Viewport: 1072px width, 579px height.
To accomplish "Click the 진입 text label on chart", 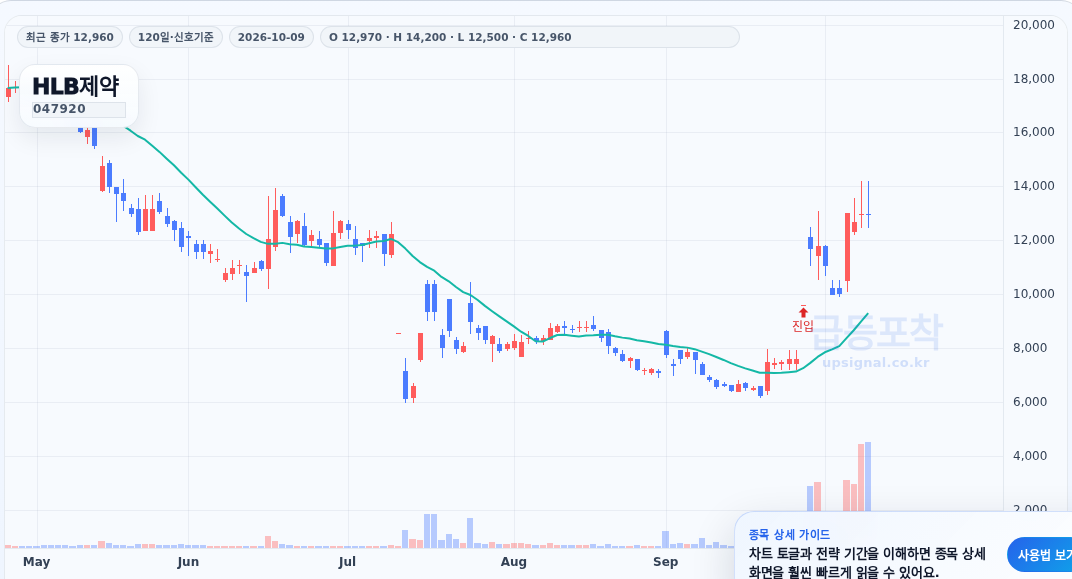I will [x=803, y=326].
